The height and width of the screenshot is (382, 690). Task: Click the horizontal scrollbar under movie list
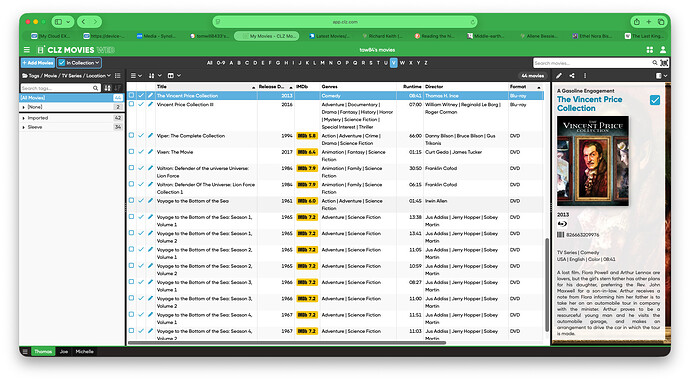coord(286,342)
